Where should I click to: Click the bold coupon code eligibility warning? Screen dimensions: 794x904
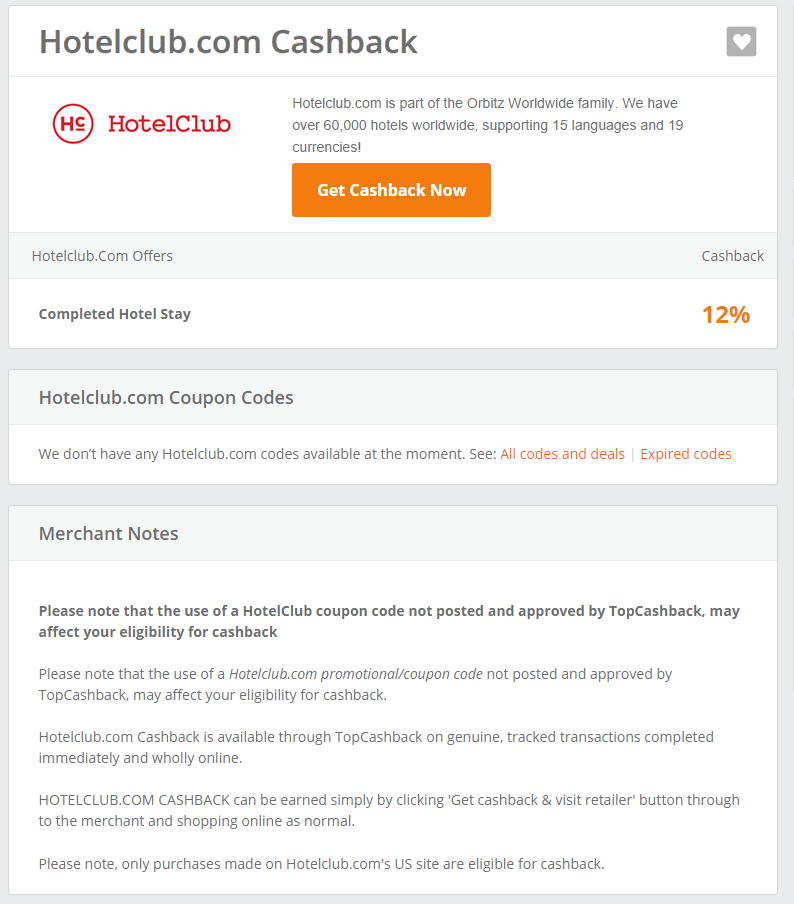click(x=389, y=622)
